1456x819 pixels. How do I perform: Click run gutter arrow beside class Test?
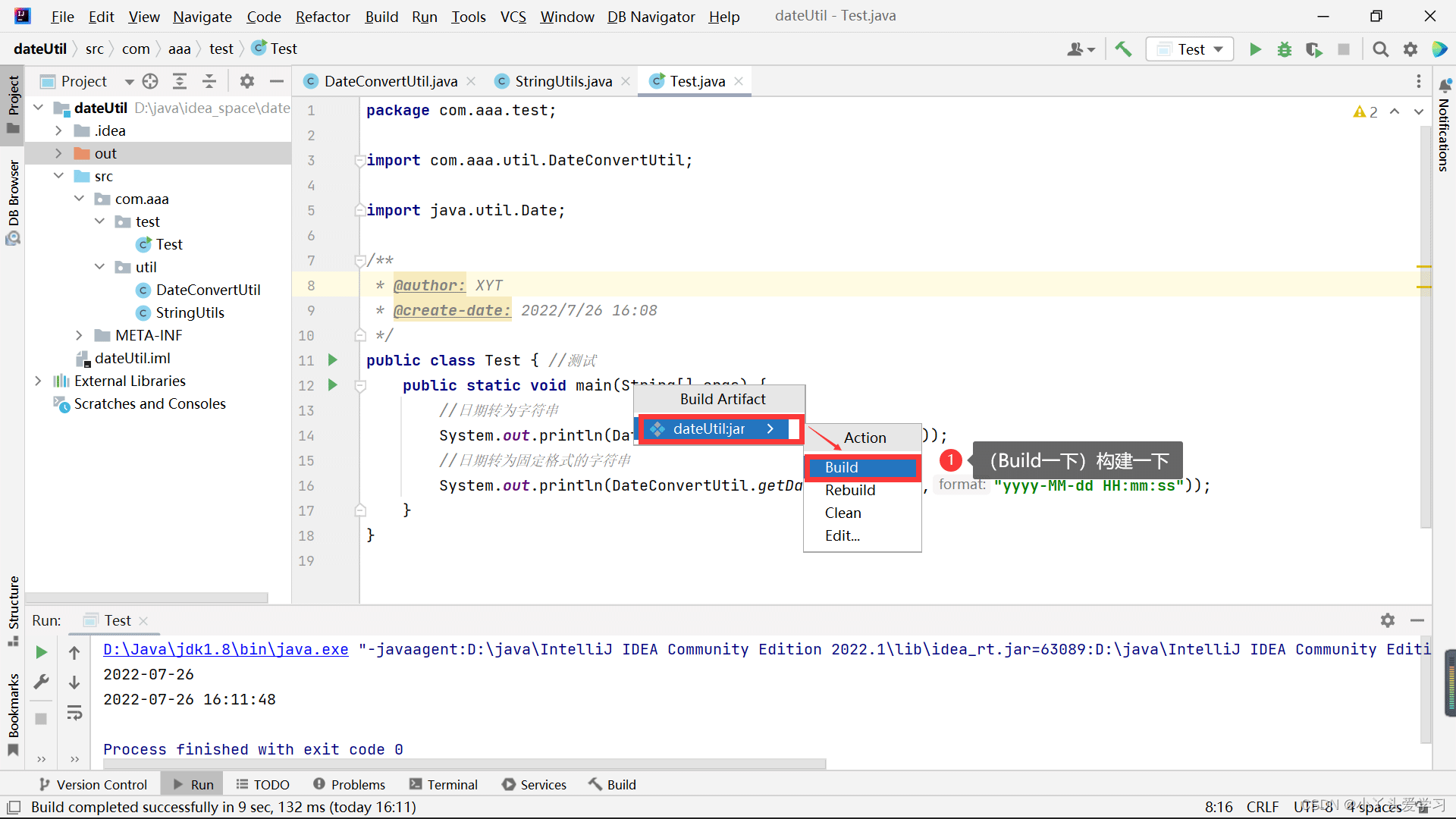(x=332, y=360)
